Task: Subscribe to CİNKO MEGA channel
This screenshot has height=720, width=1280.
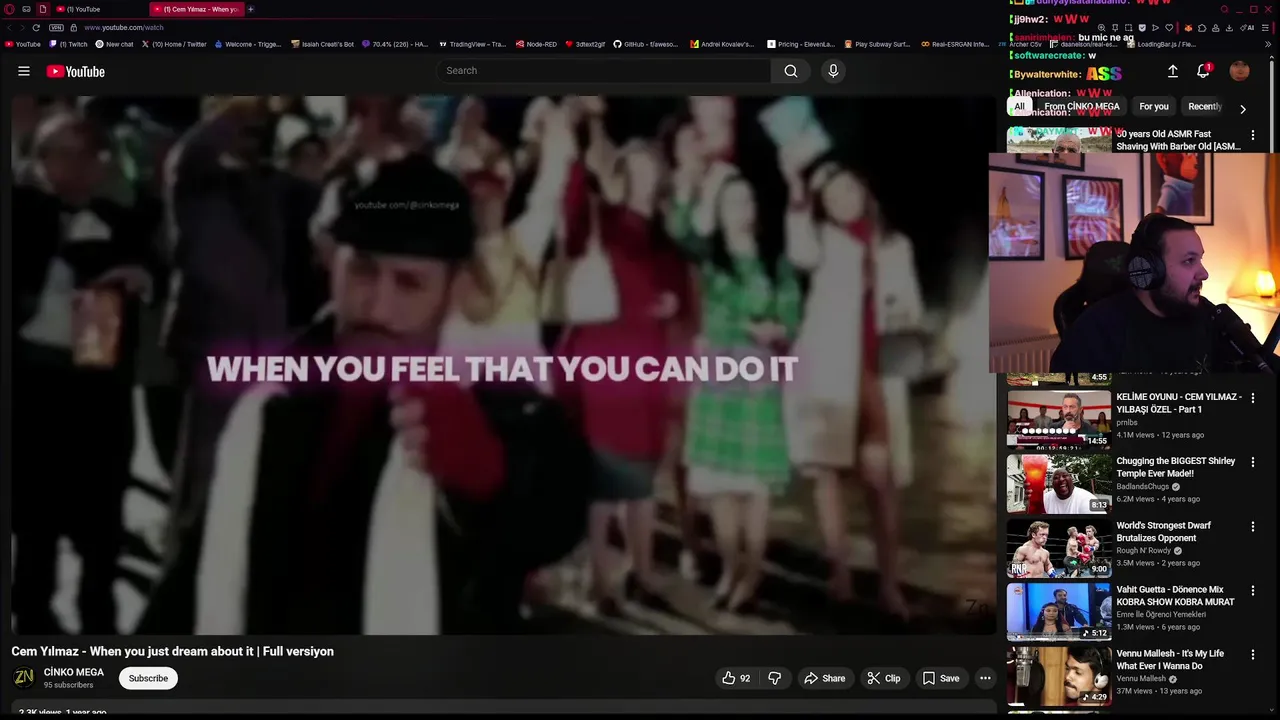Action: point(148,678)
